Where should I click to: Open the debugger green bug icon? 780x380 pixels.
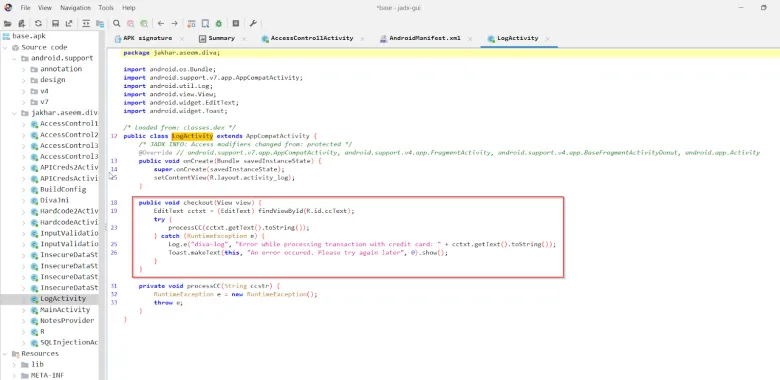(x=218, y=23)
